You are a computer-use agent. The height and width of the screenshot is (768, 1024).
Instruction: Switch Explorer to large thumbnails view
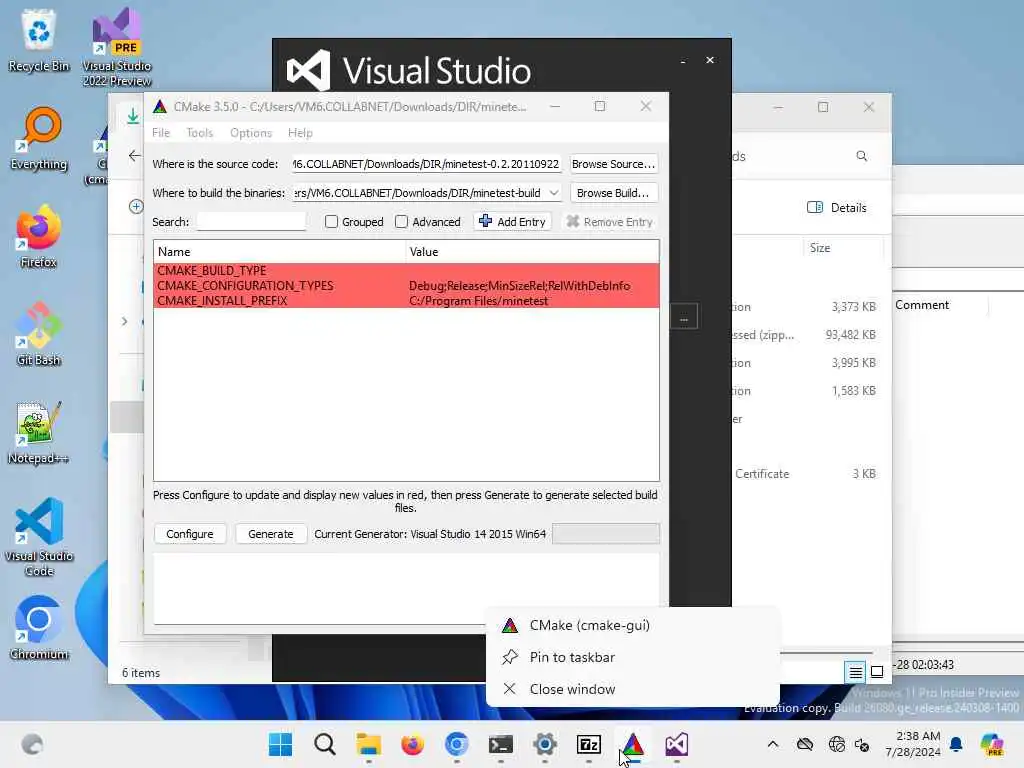click(x=877, y=671)
